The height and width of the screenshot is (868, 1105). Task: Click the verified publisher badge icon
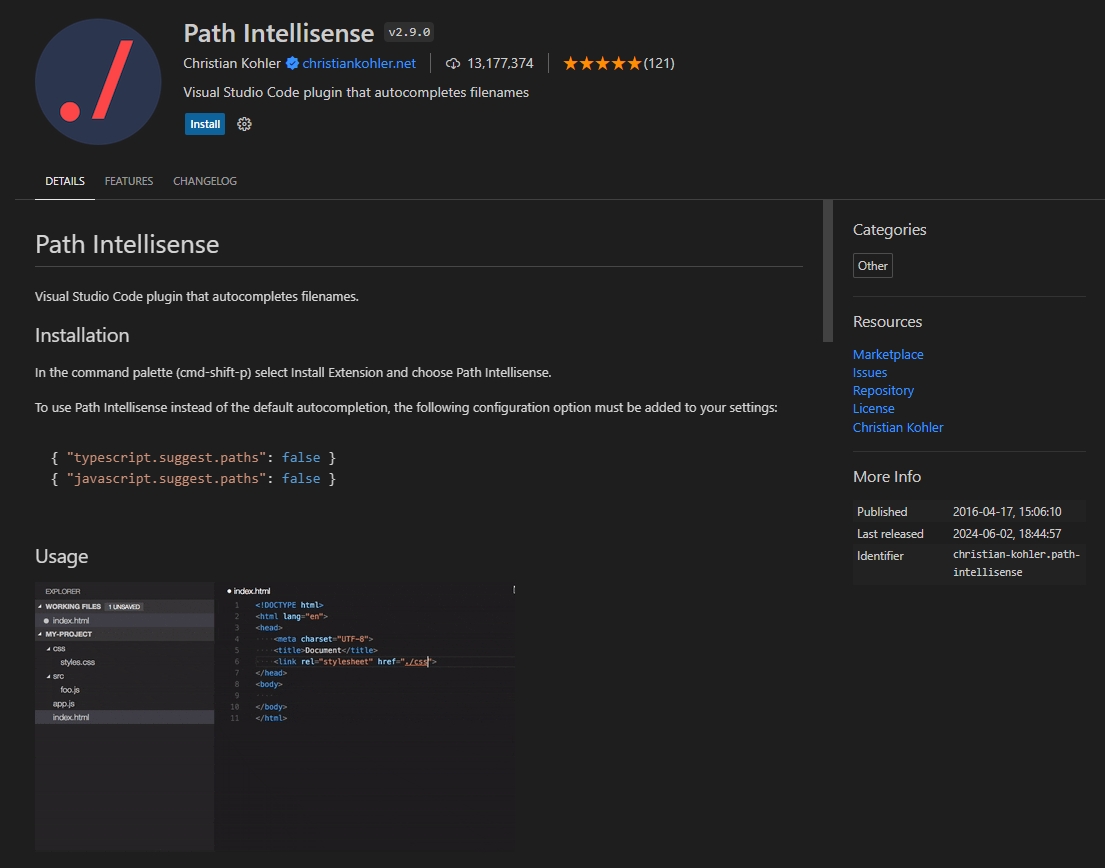coord(292,63)
